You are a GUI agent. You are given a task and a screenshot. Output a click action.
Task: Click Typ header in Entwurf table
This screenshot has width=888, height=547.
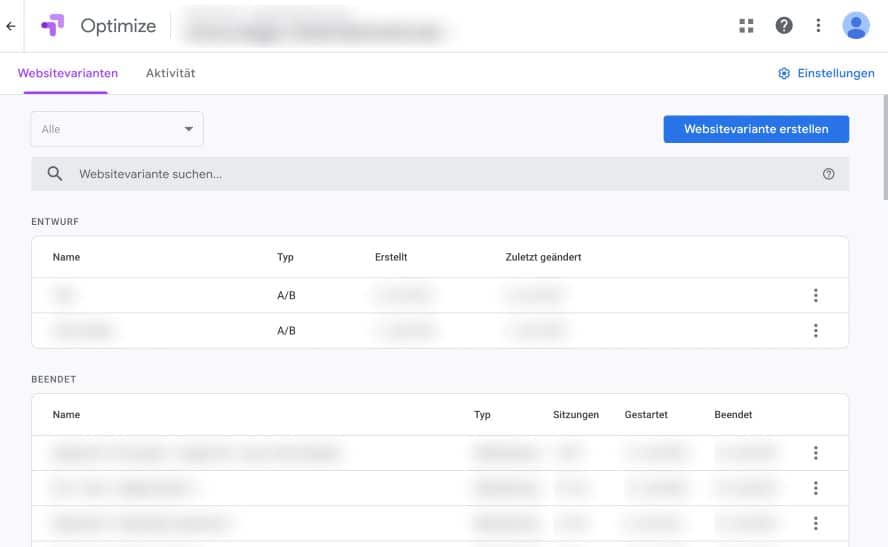pyautogui.click(x=285, y=257)
